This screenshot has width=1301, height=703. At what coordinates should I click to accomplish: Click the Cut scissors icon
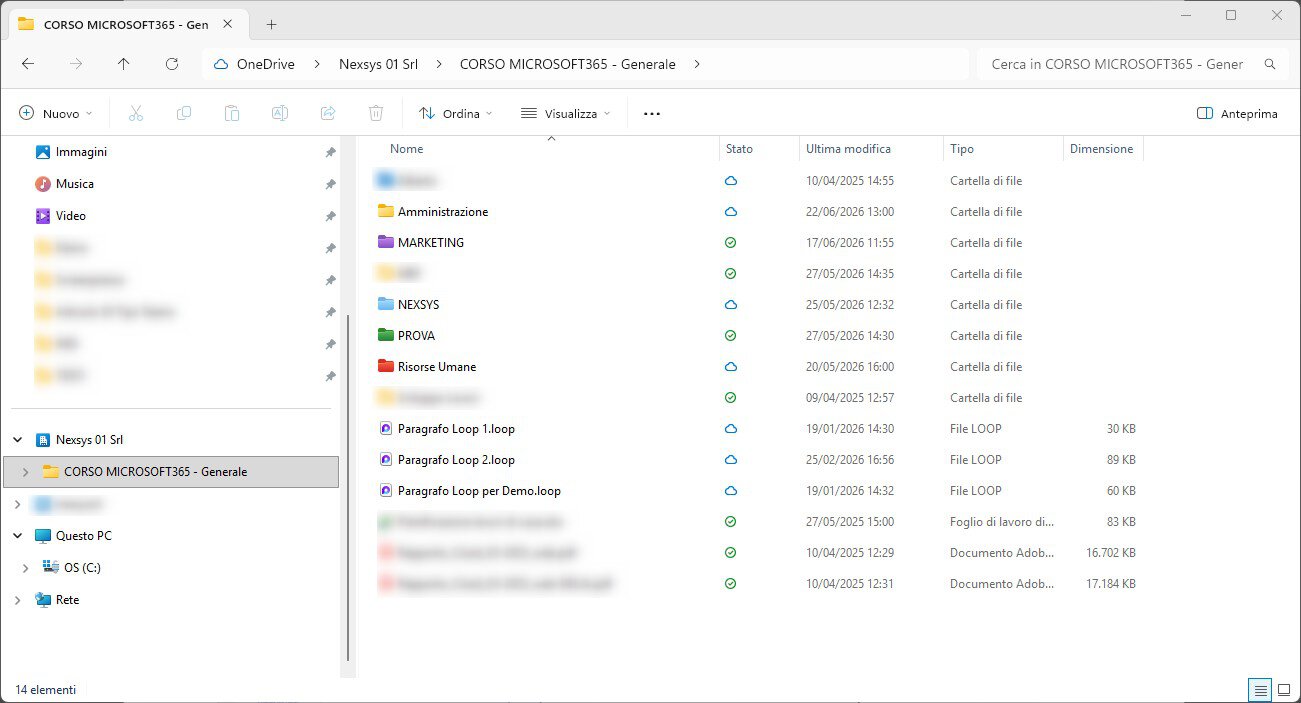click(x=136, y=114)
